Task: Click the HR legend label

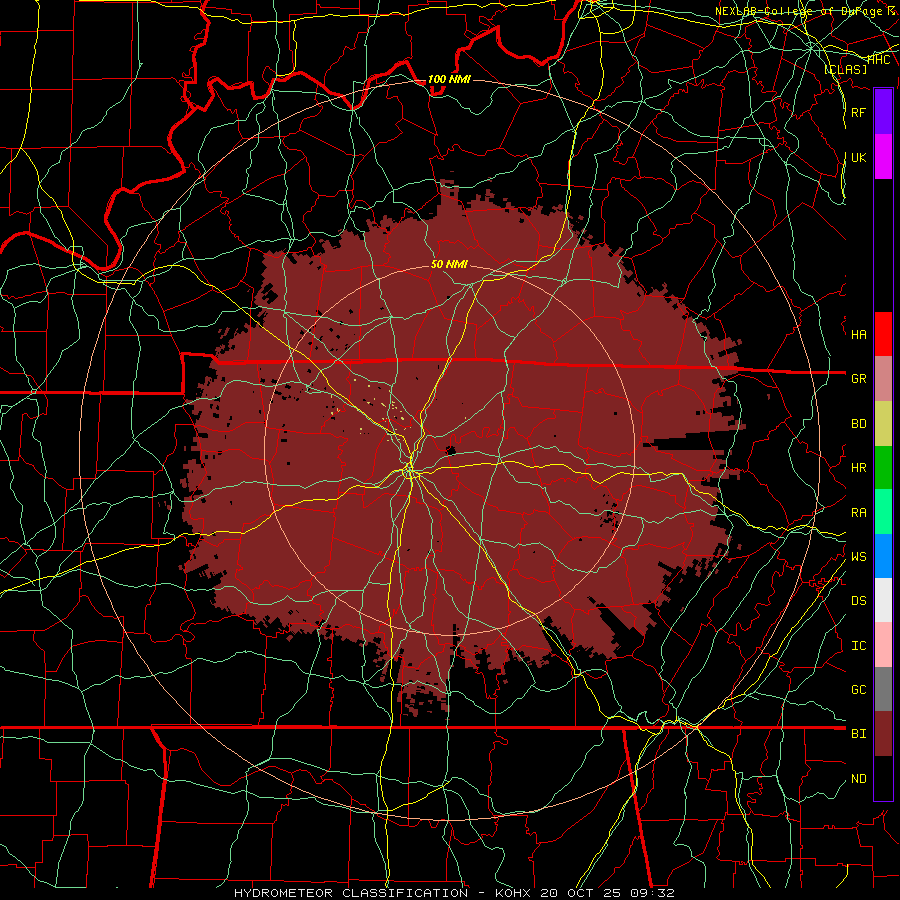Action: [x=858, y=468]
